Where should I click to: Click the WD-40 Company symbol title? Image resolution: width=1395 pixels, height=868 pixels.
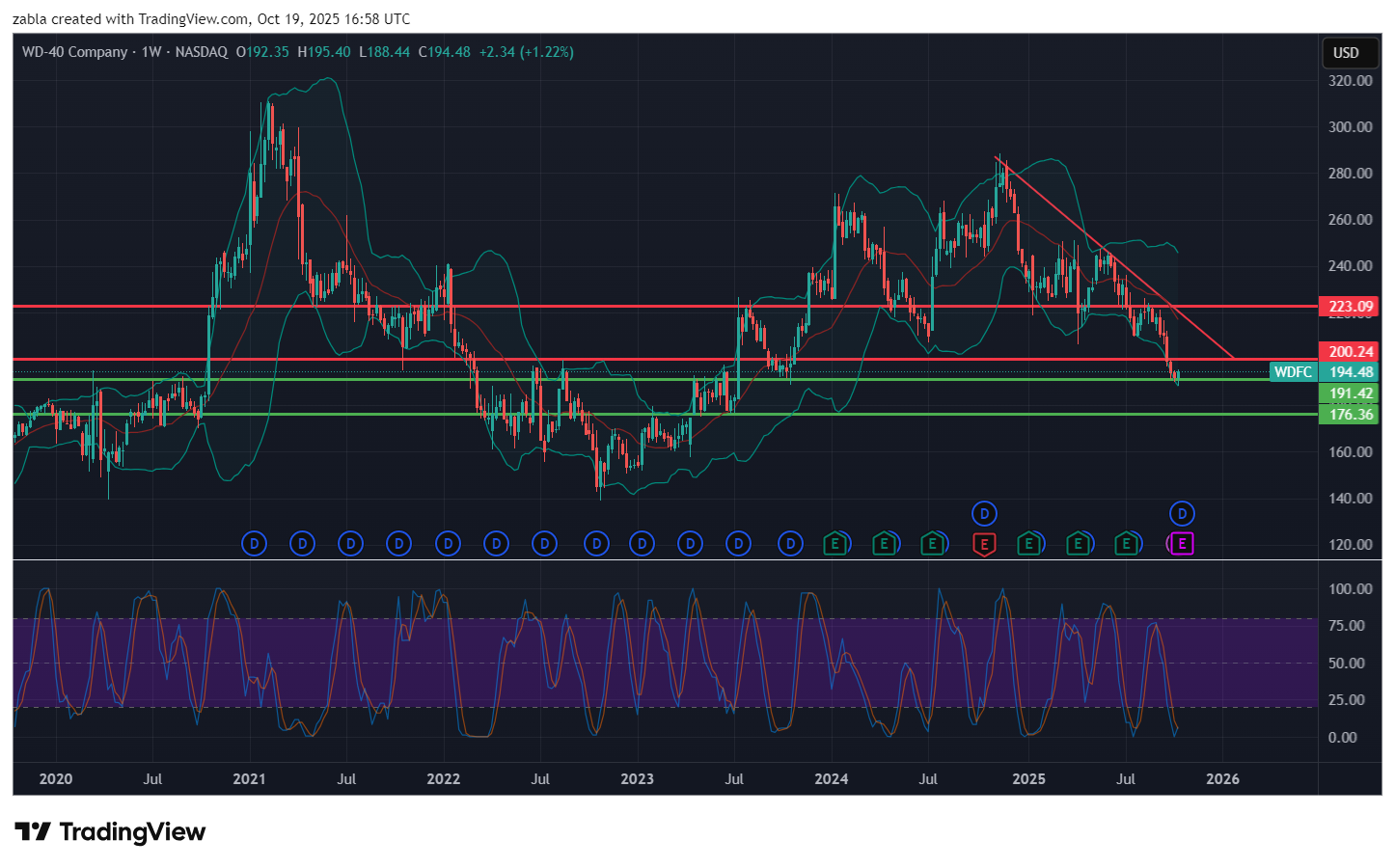[75, 52]
